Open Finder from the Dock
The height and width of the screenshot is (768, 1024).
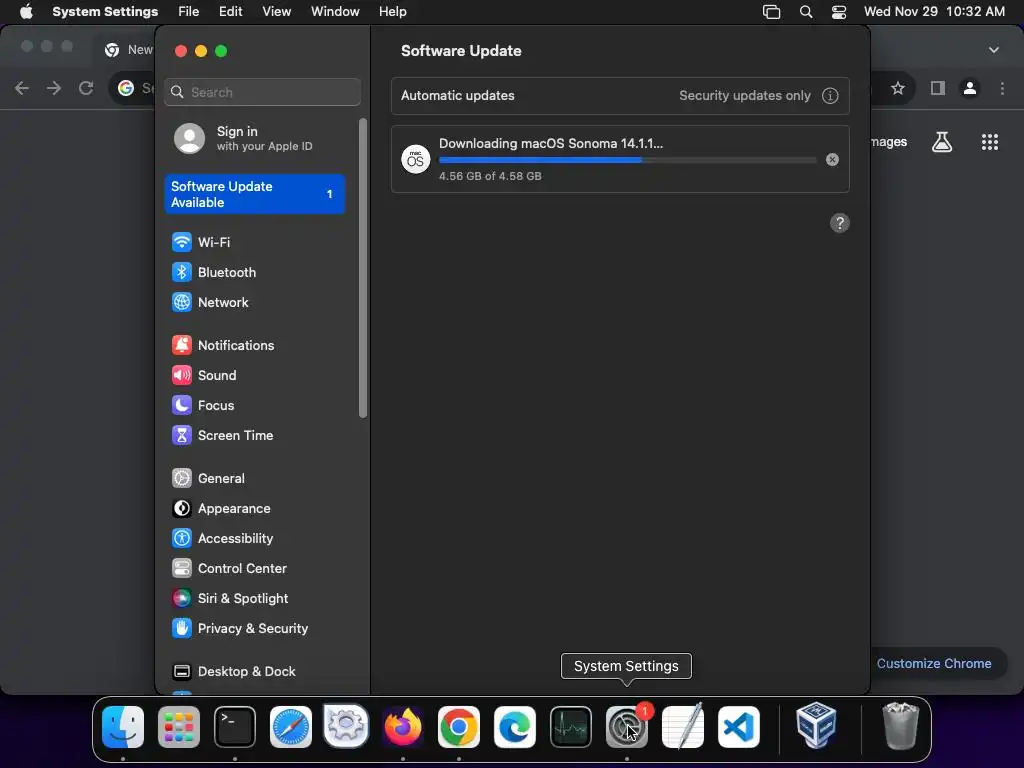pyautogui.click(x=123, y=727)
